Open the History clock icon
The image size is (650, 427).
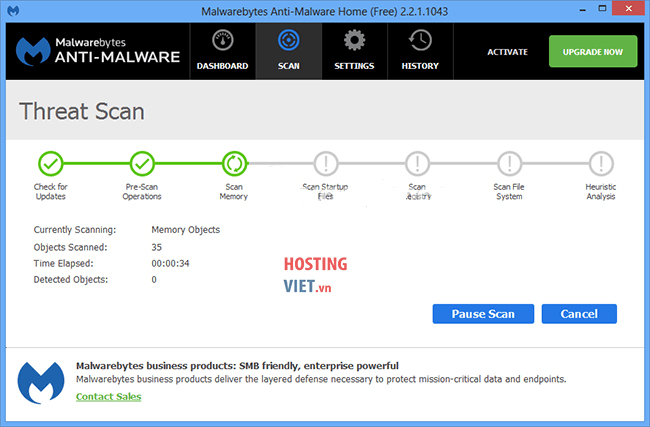[420, 41]
